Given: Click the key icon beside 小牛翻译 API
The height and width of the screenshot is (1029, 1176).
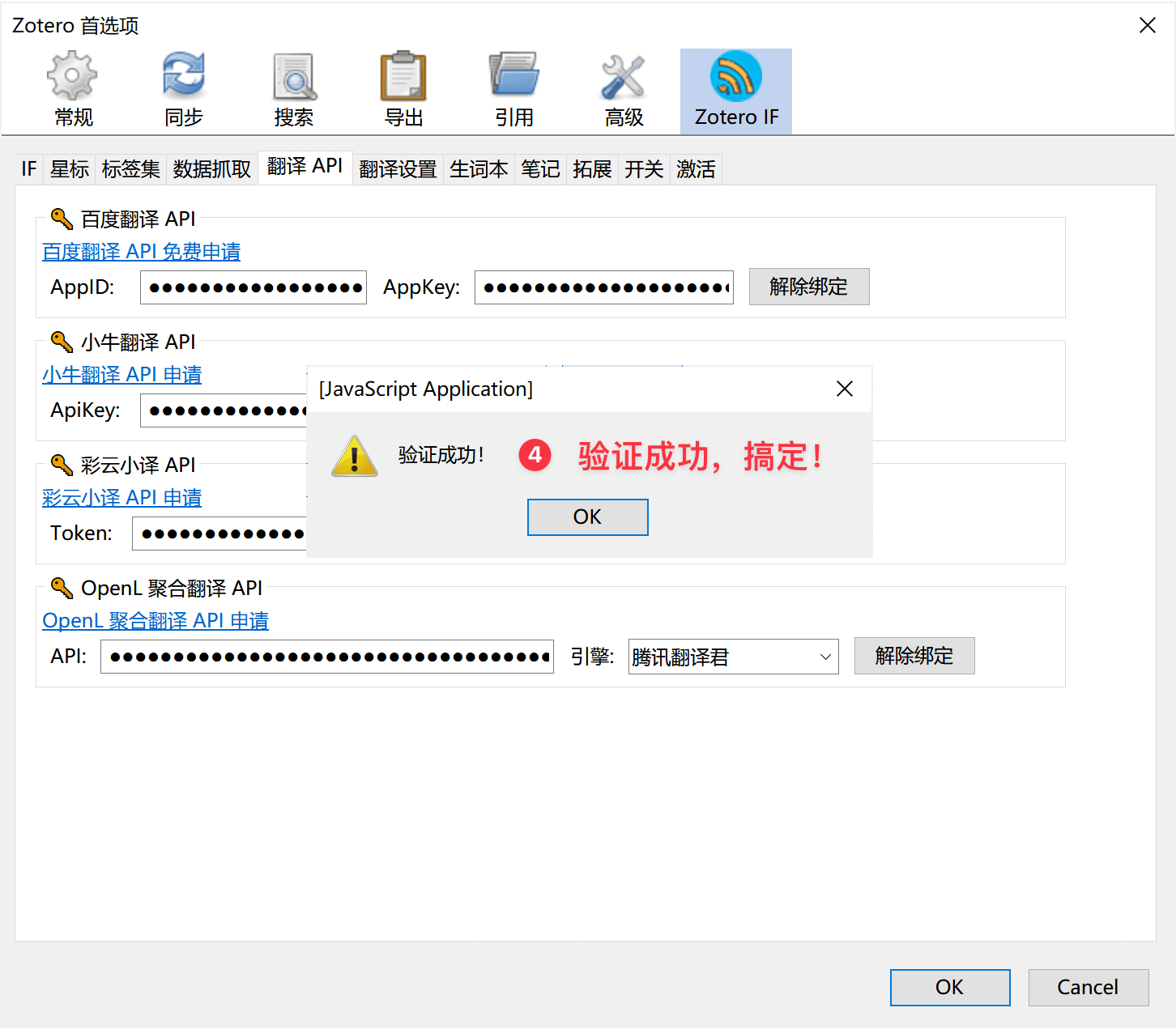Looking at the screenshot, I should click(x=62, y=342).
